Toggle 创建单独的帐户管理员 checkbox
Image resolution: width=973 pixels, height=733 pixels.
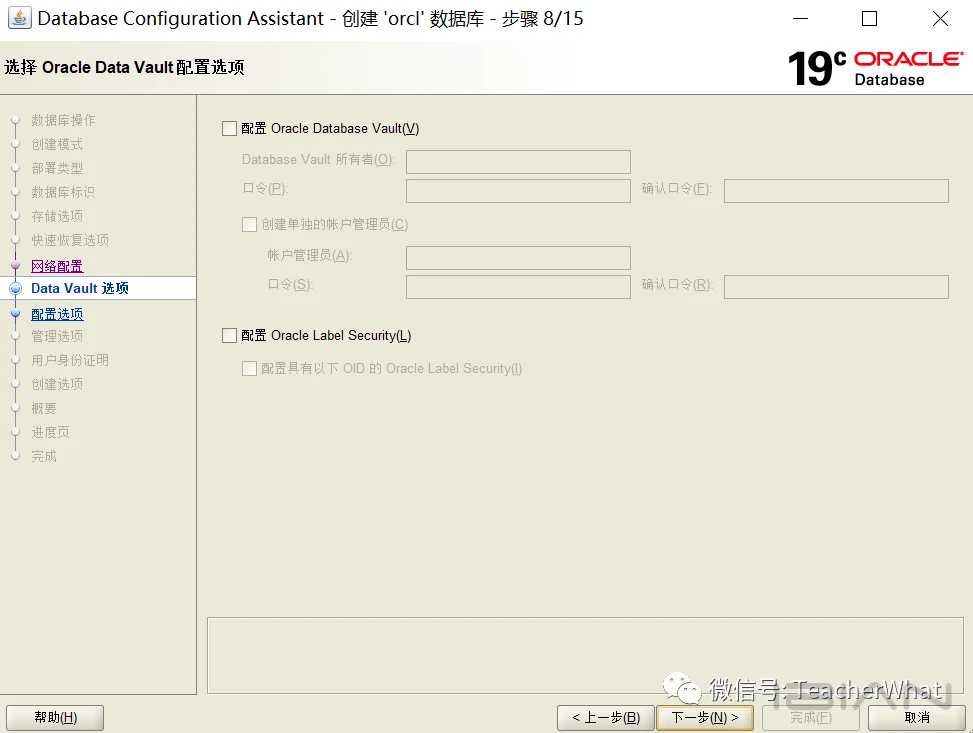[x=249, y=225]
